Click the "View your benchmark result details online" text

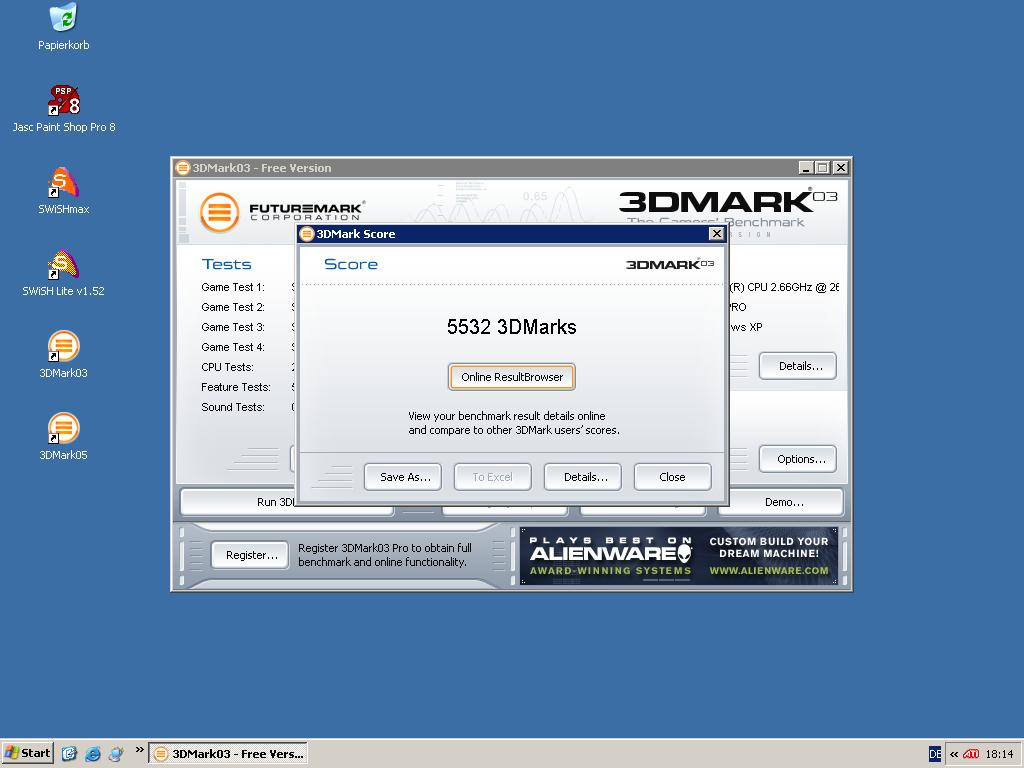pyautogui.click(x=507, y=416)
